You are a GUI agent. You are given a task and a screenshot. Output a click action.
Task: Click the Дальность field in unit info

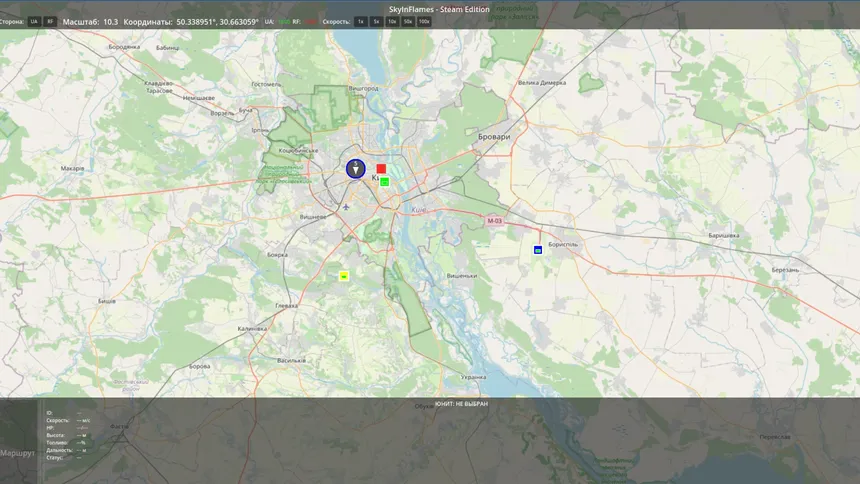67,450
